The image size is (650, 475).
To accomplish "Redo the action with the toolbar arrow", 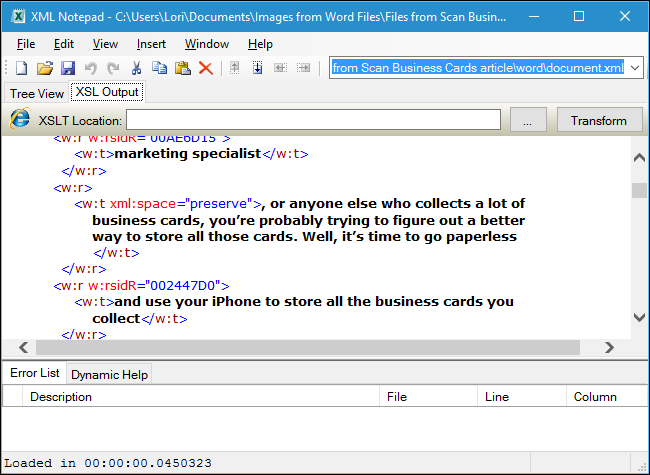I will tap(113, 68).
